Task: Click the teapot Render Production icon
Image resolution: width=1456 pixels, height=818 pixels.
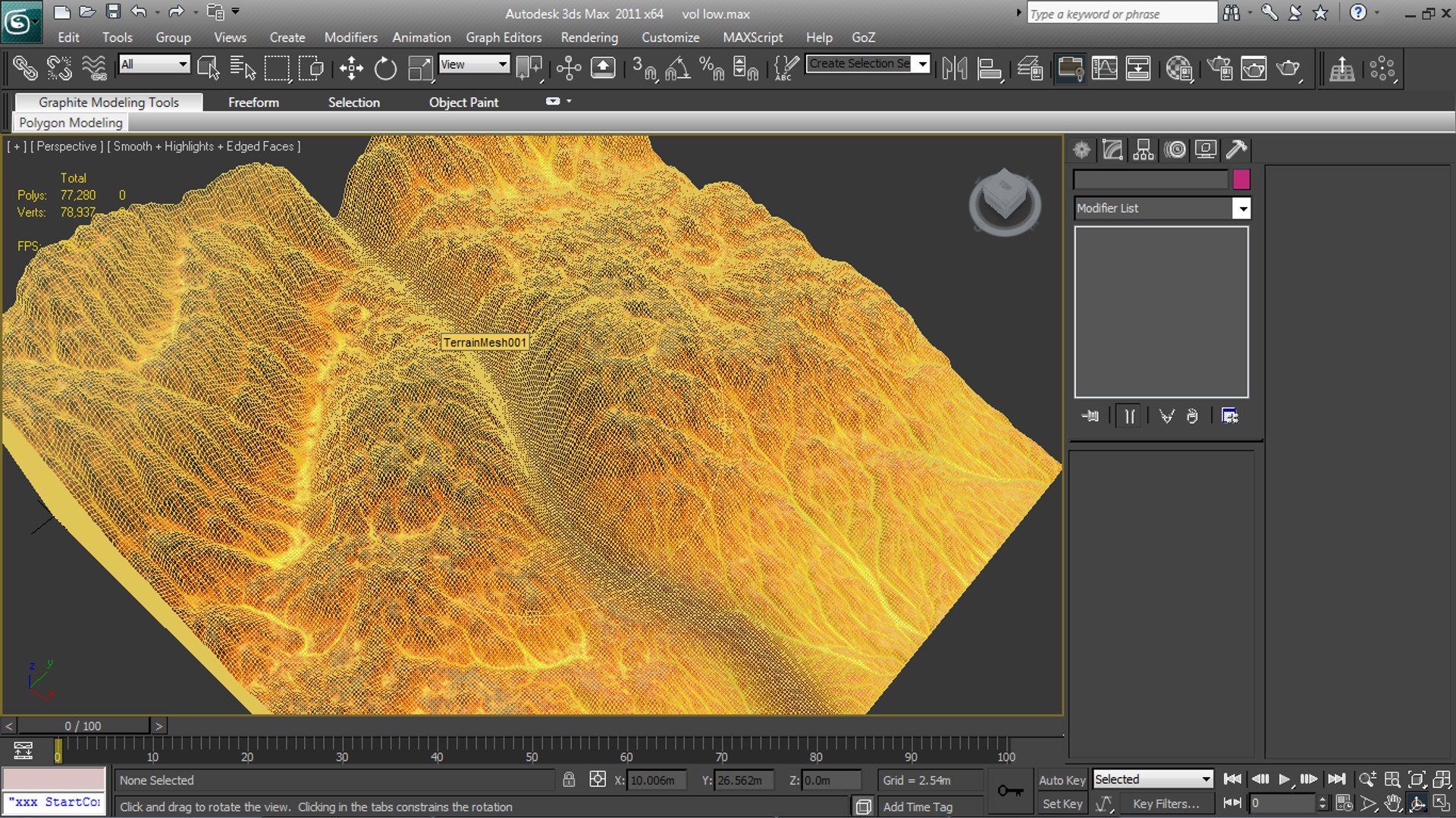Action: click(1288, 68)
